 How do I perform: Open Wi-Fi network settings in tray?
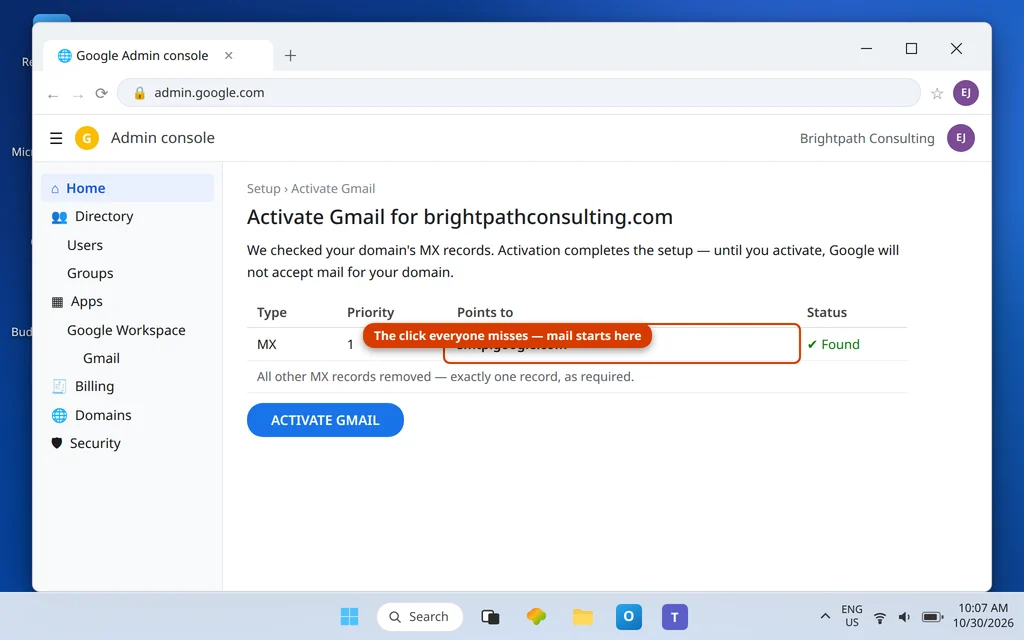[x=880, y=617]
